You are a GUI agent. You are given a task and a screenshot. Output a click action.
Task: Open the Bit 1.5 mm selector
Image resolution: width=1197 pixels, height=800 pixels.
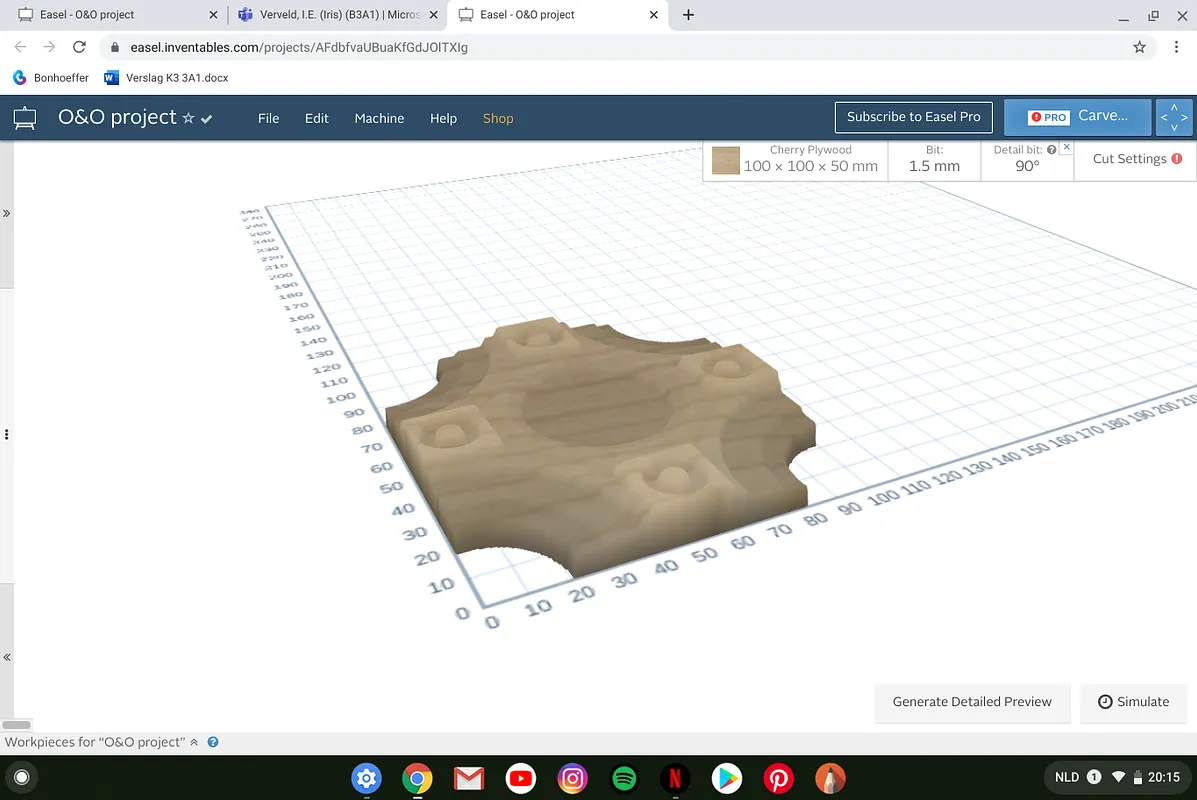(x=934, y=160)
